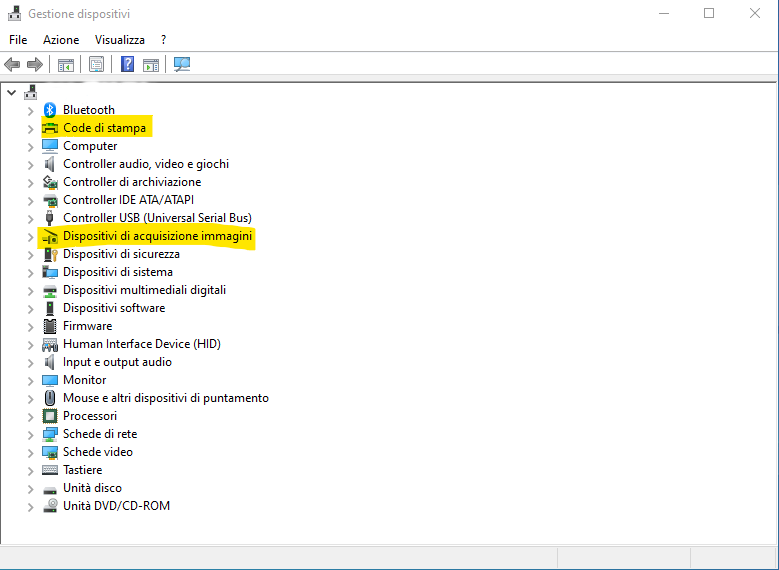Click the keyboard icon beside Tastiere

tap(50, 470)
